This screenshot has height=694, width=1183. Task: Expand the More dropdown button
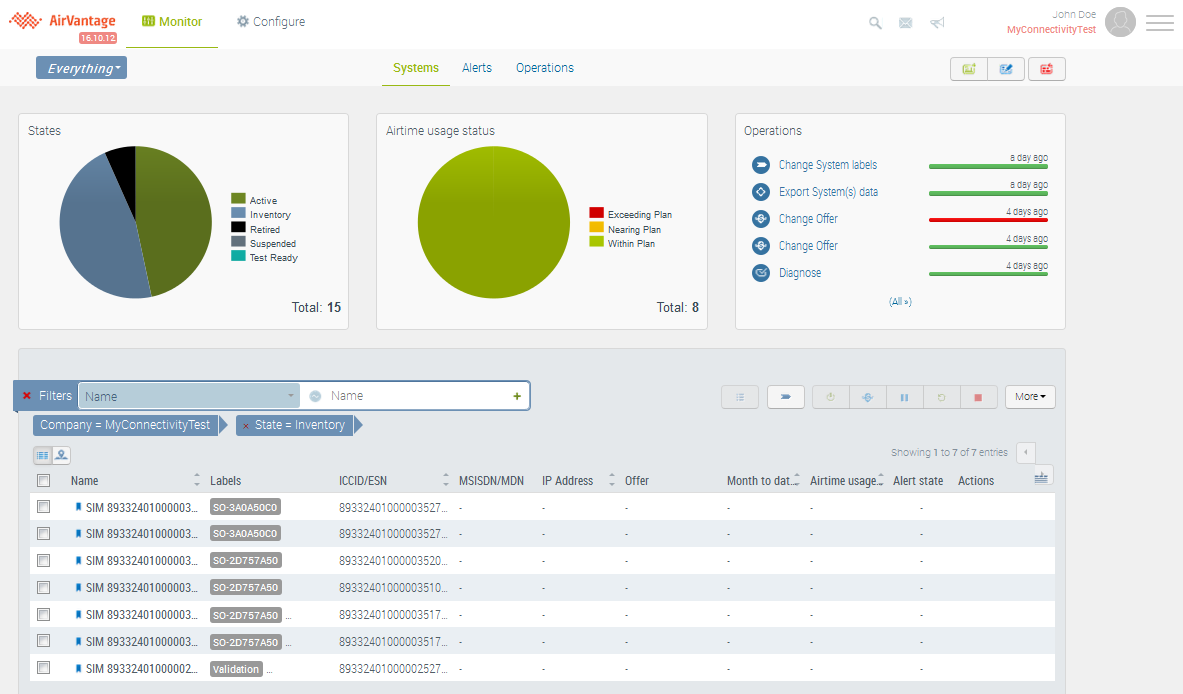pos(1030,397)
